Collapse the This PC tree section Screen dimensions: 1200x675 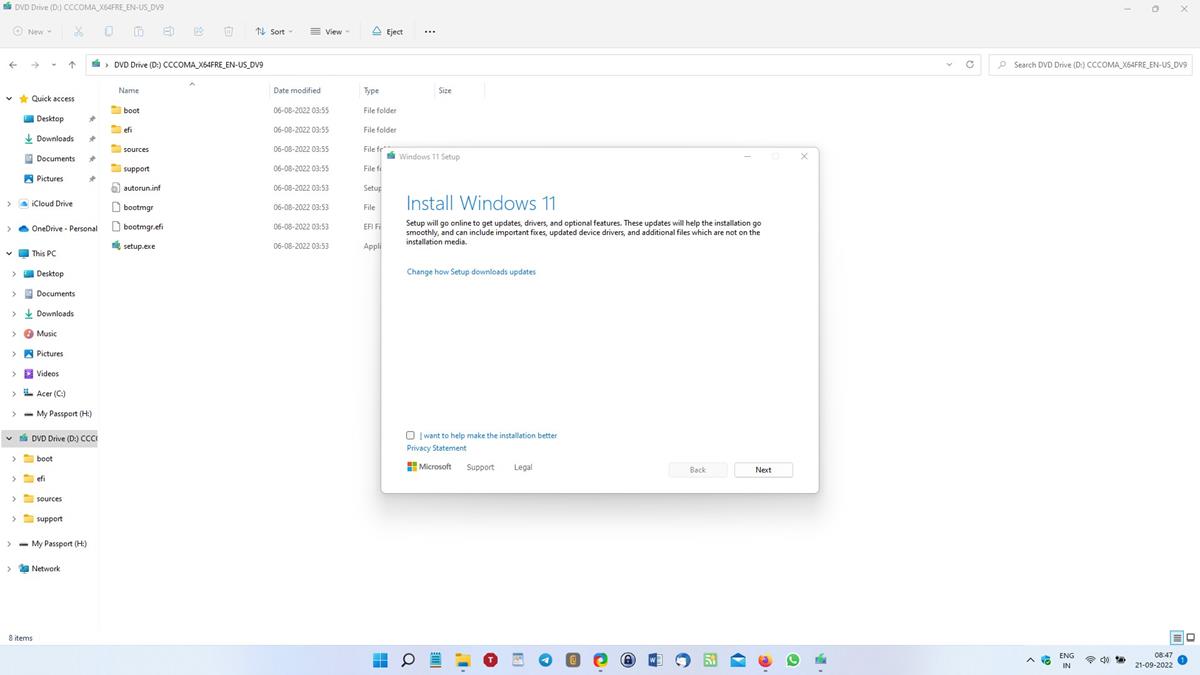click(x=9, y=253)
